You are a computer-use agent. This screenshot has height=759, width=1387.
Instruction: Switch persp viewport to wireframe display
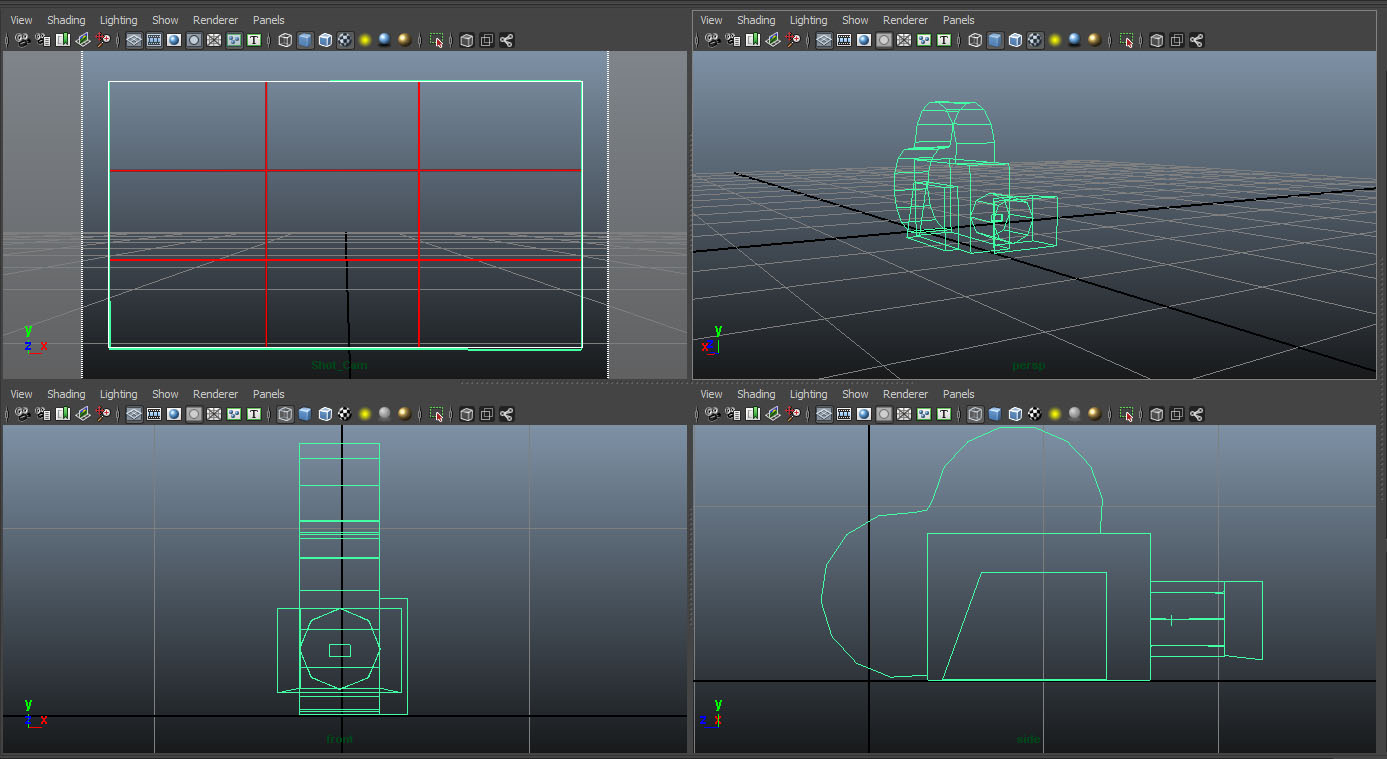975,40
